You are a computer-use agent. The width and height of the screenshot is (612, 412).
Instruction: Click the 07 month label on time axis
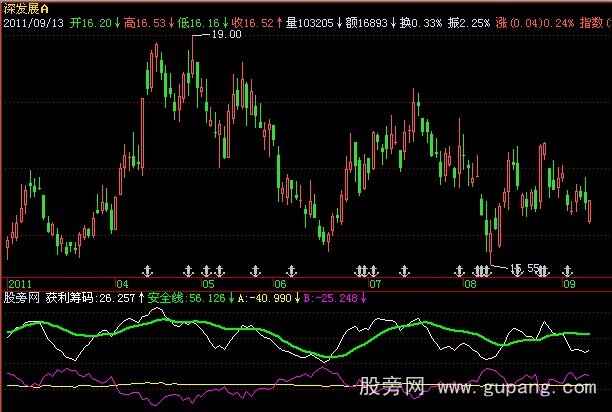point(376,284)
